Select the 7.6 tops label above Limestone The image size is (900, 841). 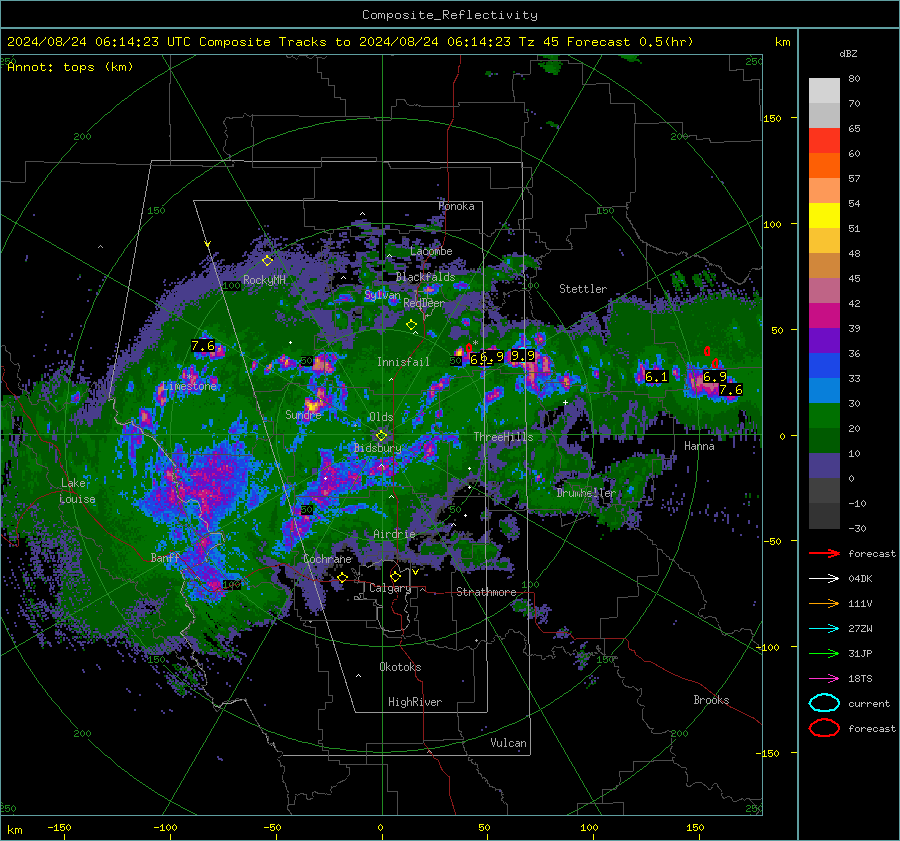coord(203,346)
